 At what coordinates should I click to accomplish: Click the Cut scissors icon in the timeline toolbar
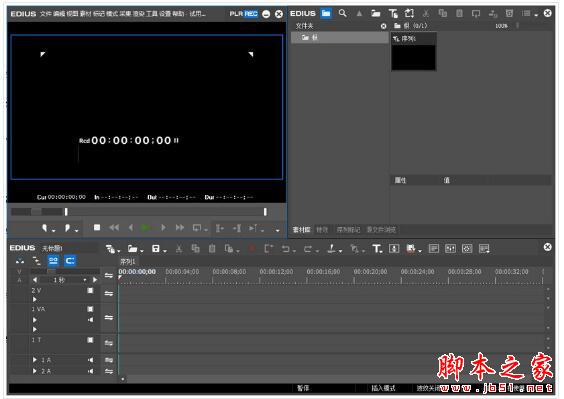tap(179, 248)
